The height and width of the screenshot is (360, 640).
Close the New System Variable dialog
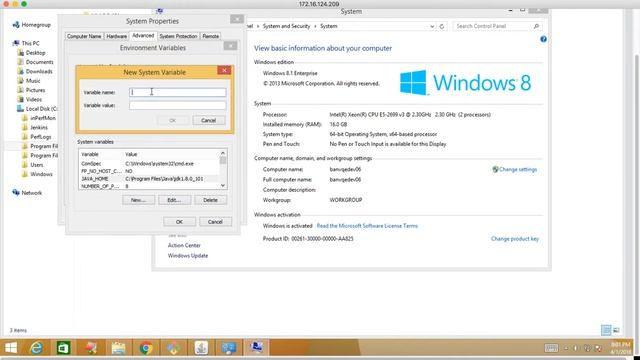tap(224, 71)
